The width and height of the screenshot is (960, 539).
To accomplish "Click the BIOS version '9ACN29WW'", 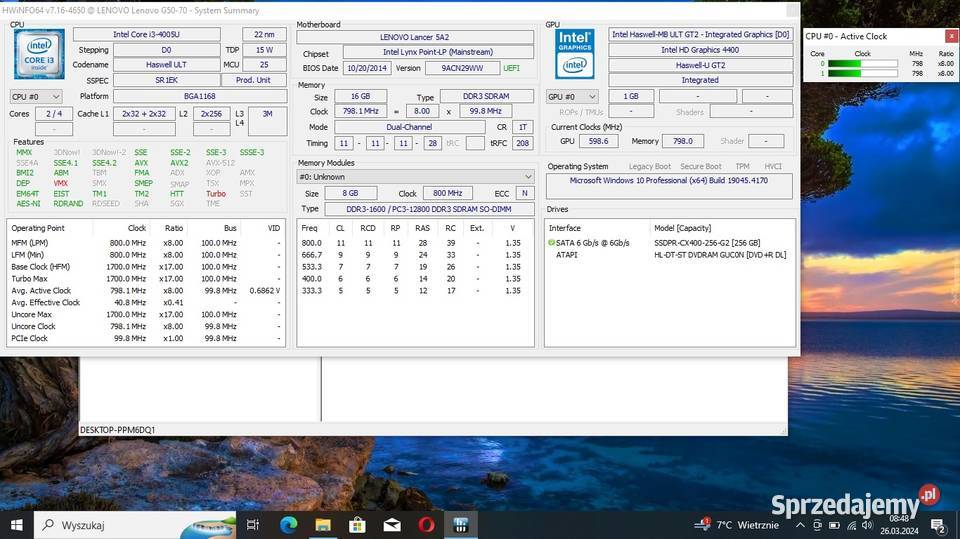I will (462, 68).
